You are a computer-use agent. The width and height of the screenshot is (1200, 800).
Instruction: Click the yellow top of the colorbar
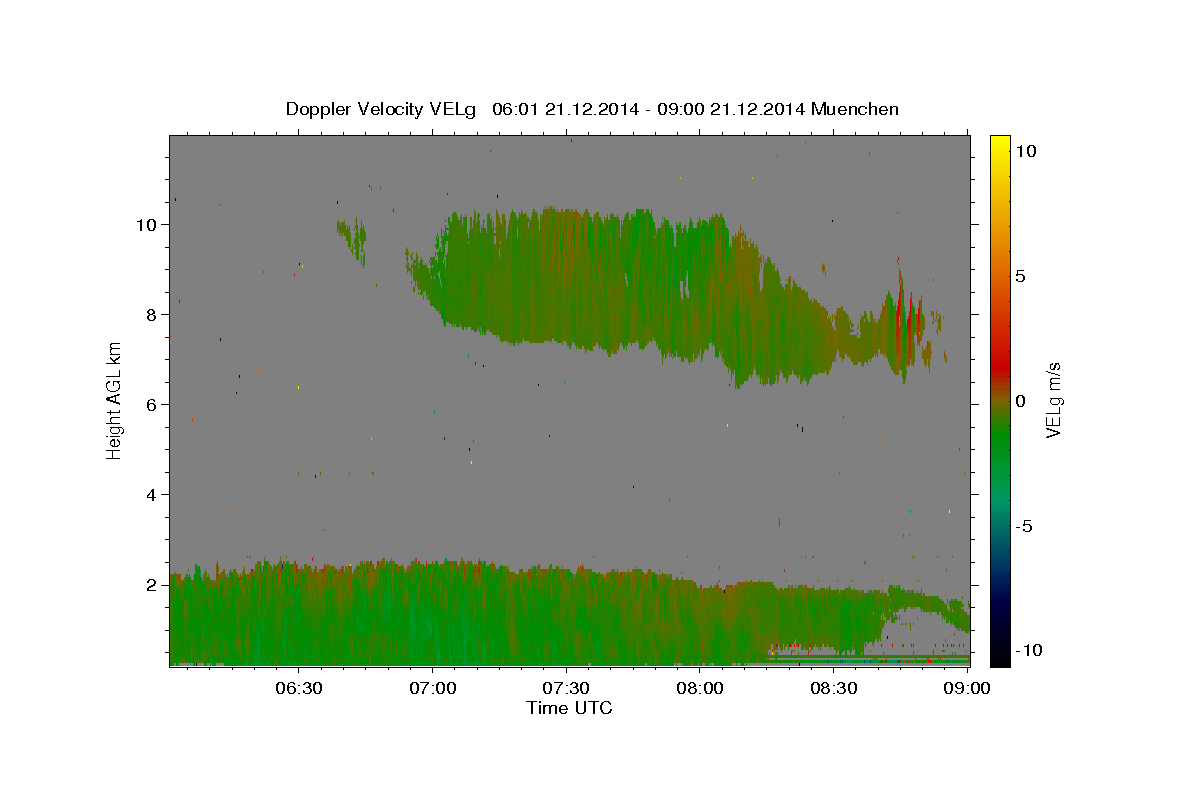click(999, 142)
